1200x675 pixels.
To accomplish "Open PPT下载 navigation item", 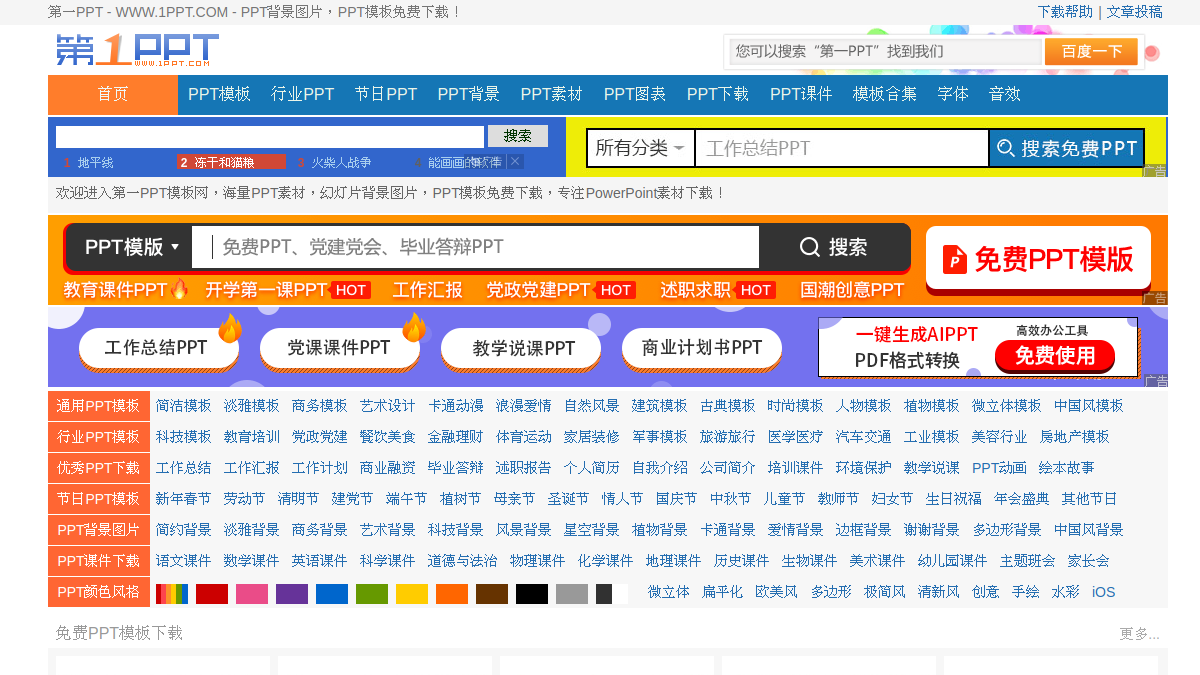I will [718, 94].
